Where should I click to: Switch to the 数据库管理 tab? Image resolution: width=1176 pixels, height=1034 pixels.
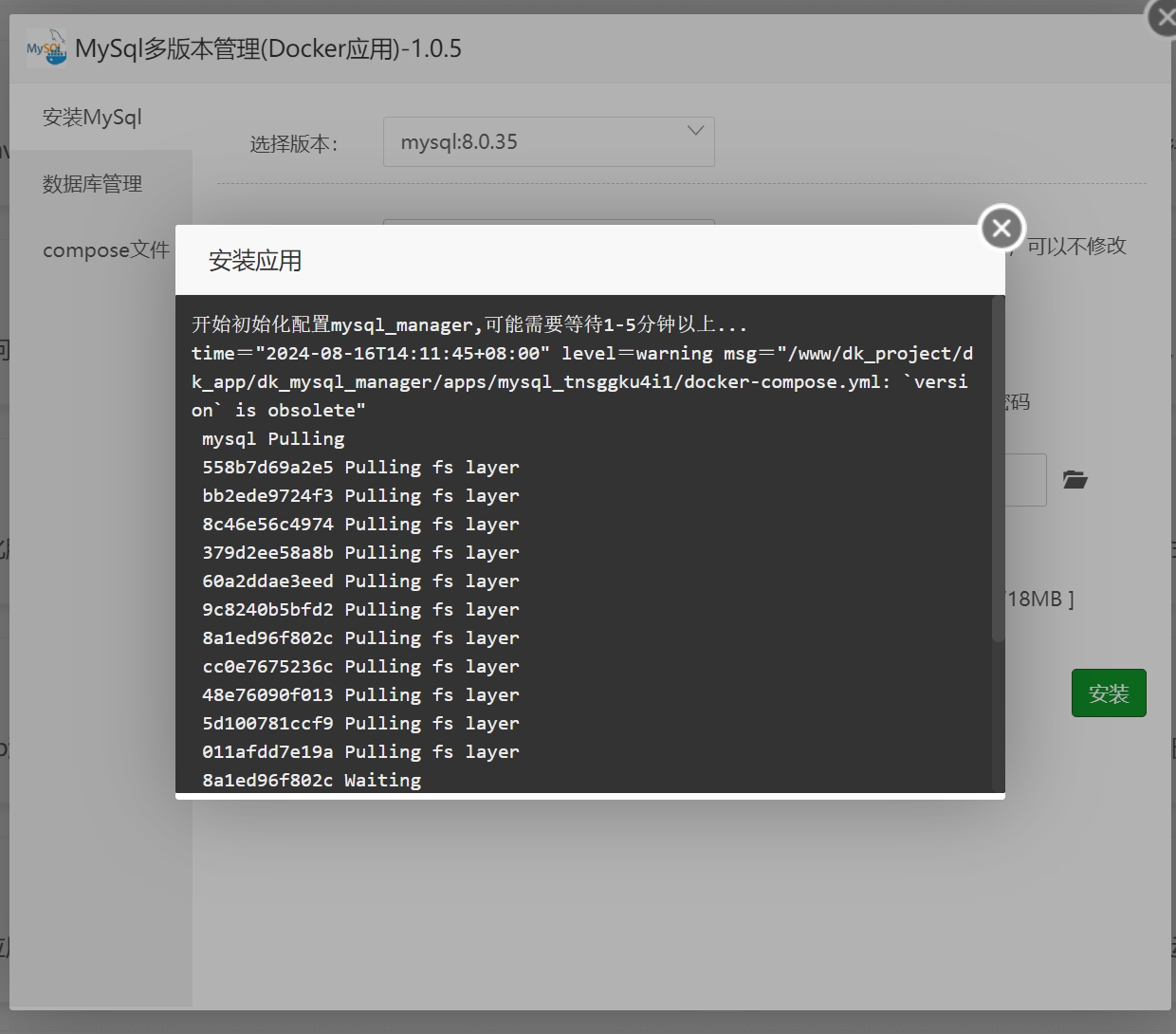[92, 183]
